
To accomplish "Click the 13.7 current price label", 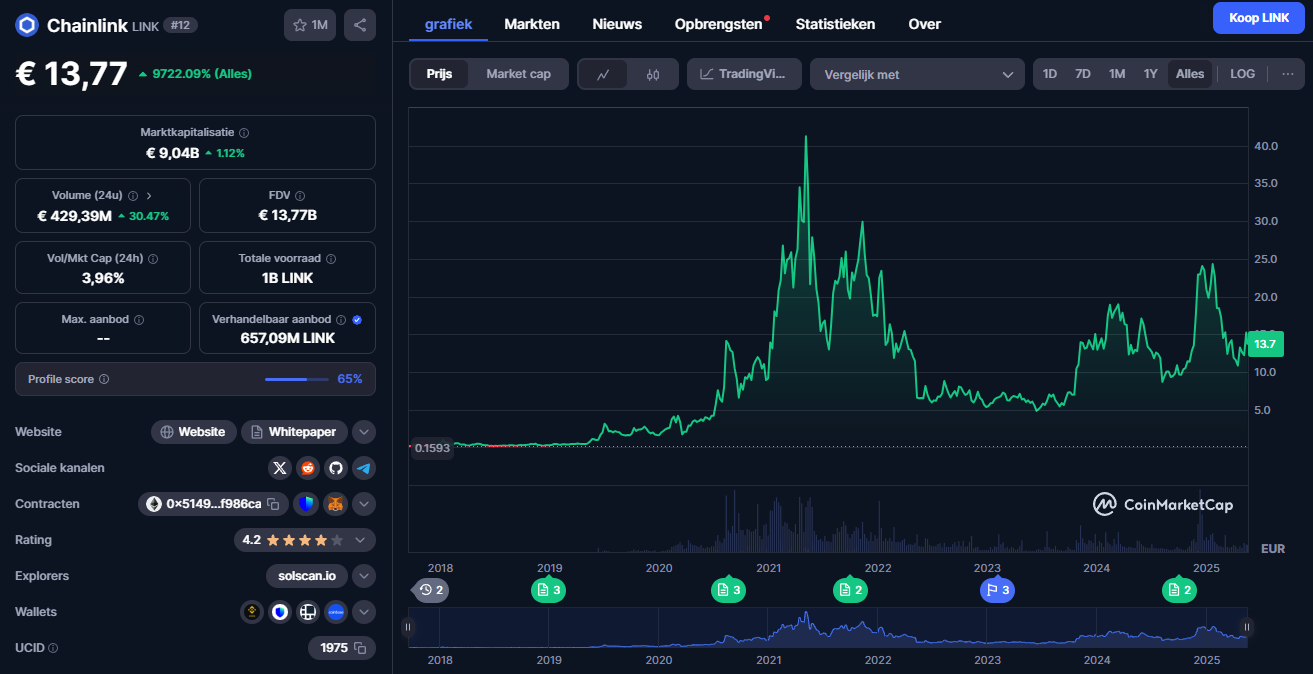I will [1265, 344].
